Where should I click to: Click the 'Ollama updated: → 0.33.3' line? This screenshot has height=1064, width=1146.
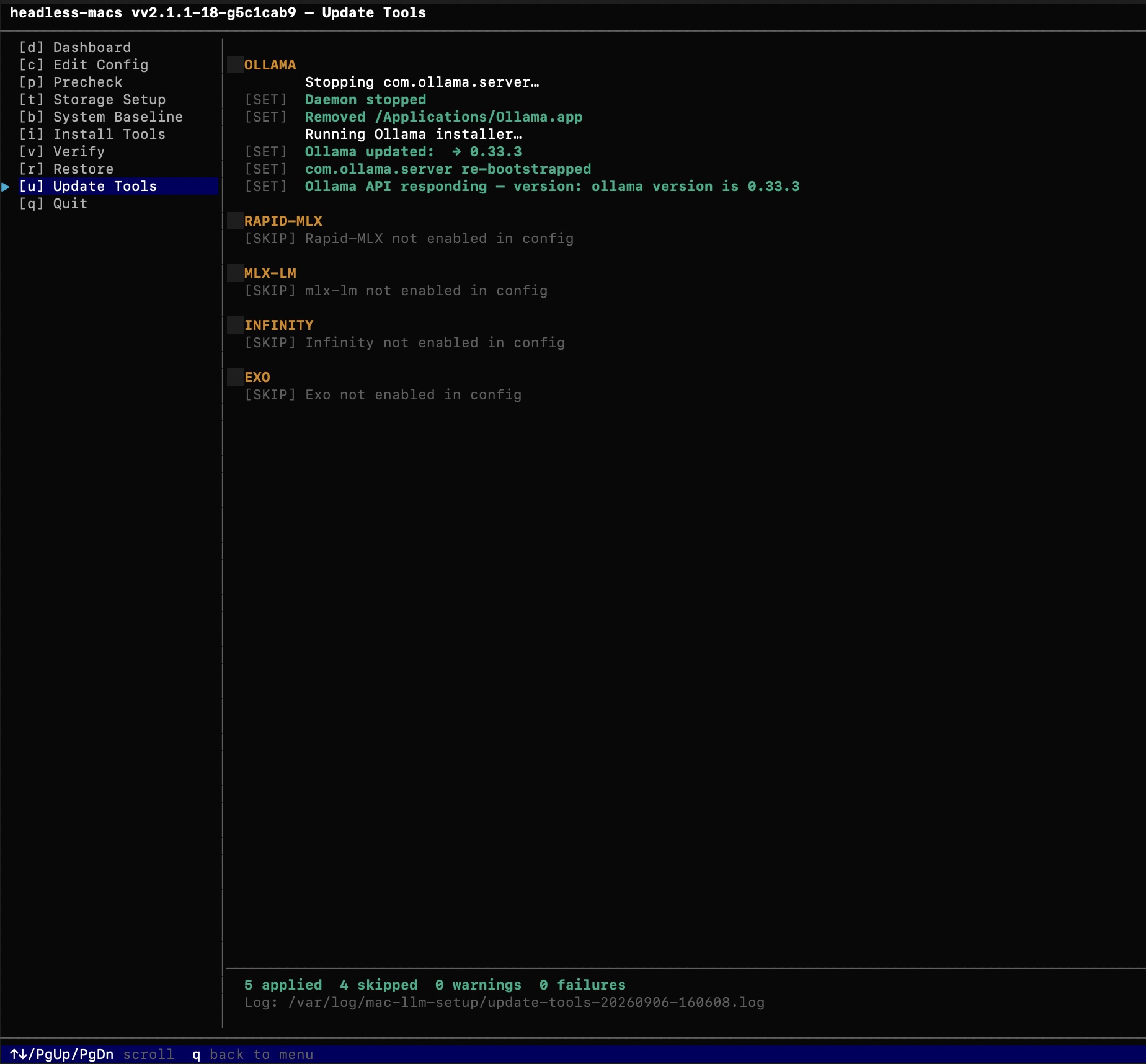pyautogui.click(x=413, y=151)
